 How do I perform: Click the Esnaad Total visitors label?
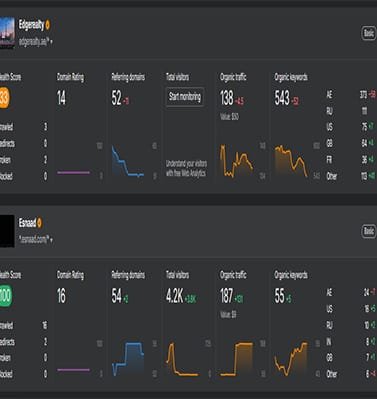pyautogui.click(x=178, y=275)
